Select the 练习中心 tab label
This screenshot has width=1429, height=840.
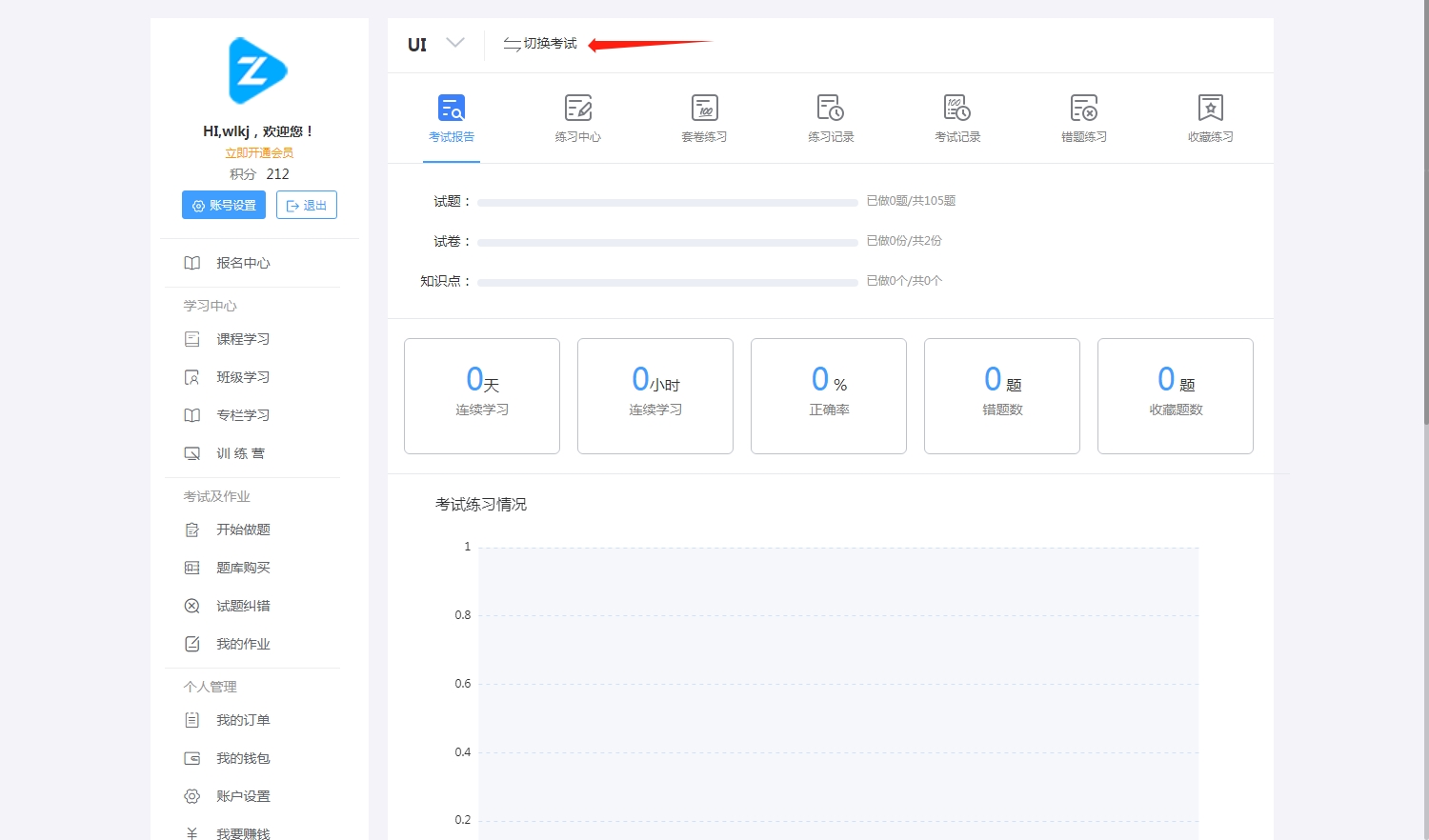(578, 137)
